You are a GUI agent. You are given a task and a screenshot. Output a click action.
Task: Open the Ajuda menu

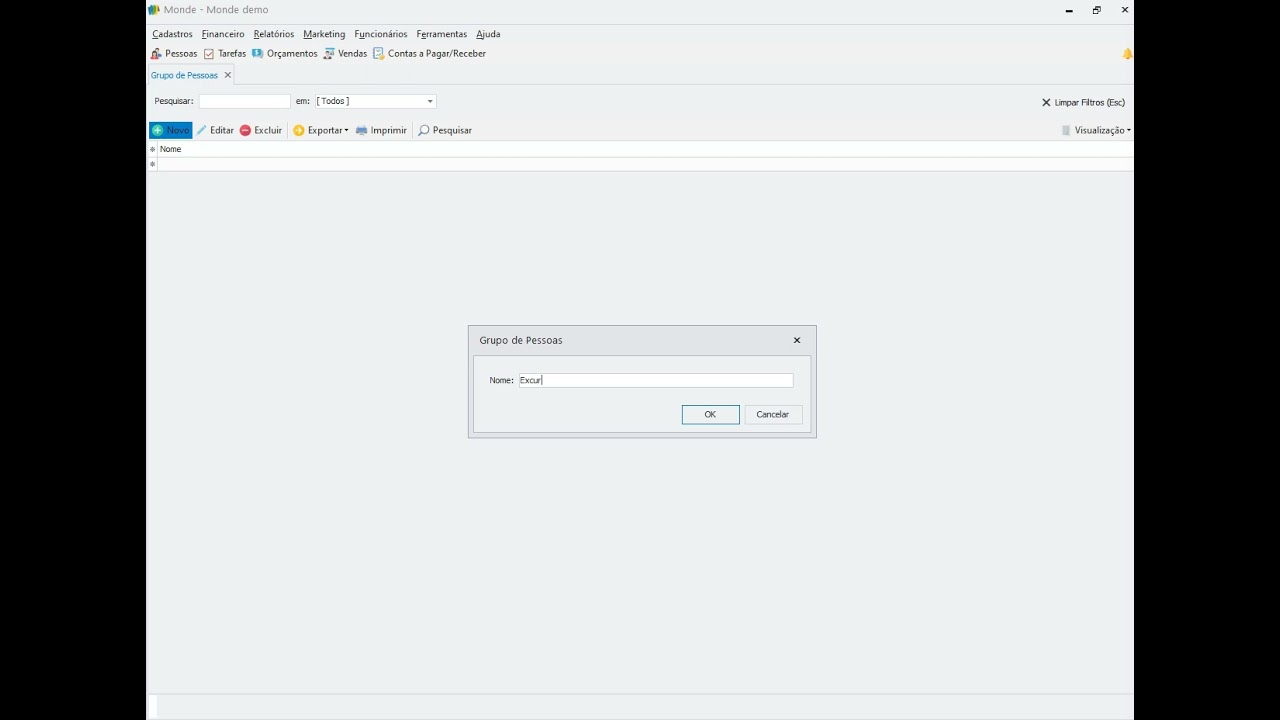pos(488,34)
